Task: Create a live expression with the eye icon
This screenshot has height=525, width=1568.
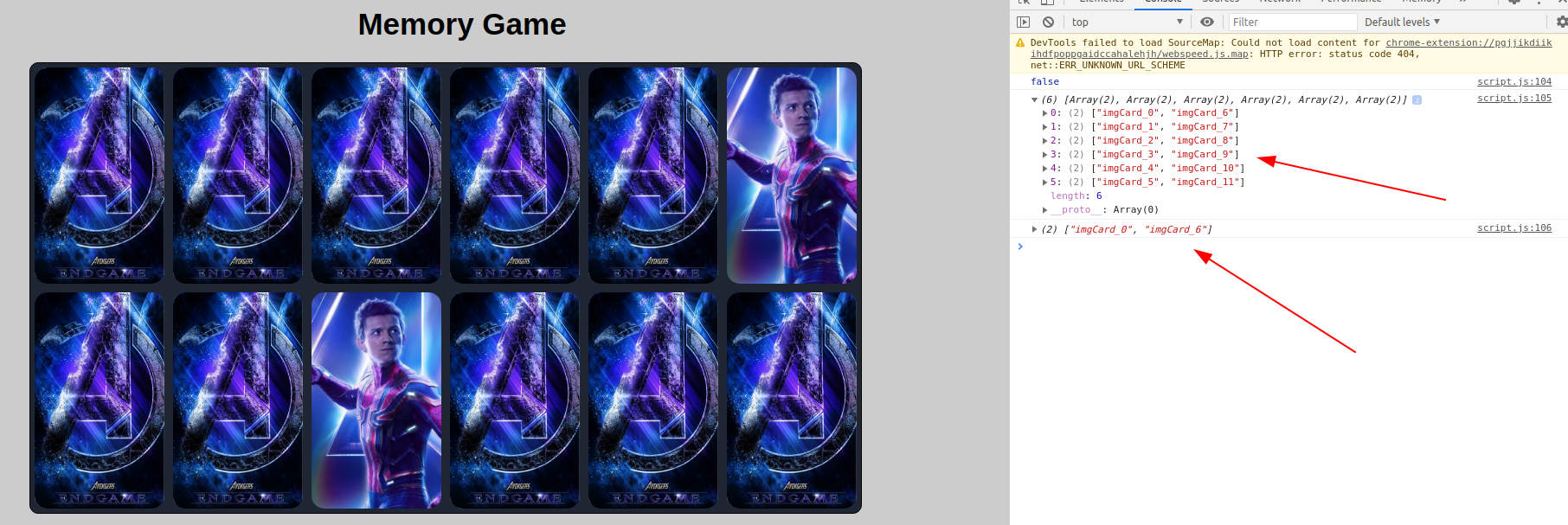Action: tap(1207, 22)
